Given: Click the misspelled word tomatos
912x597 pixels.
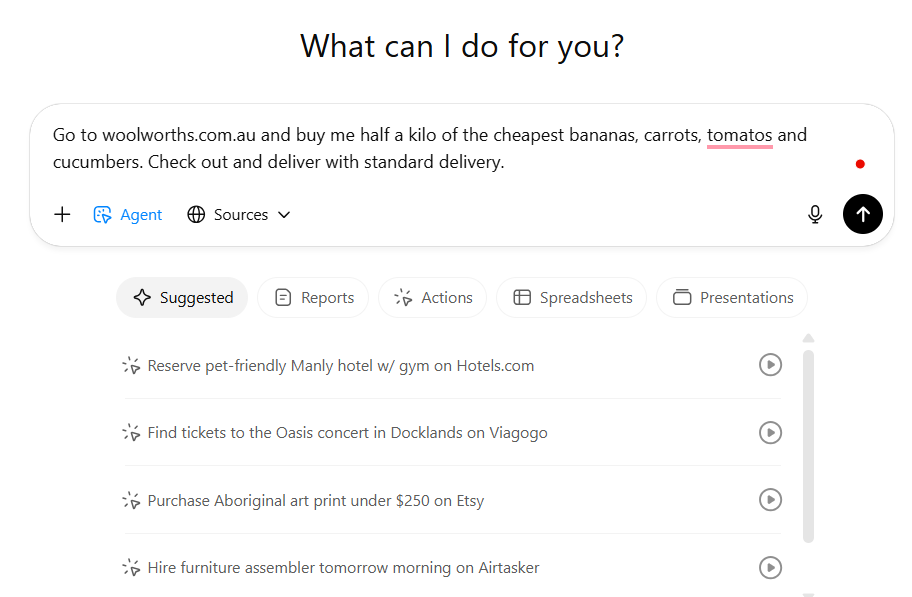Looking at the screenshot, I should point(739,135).
